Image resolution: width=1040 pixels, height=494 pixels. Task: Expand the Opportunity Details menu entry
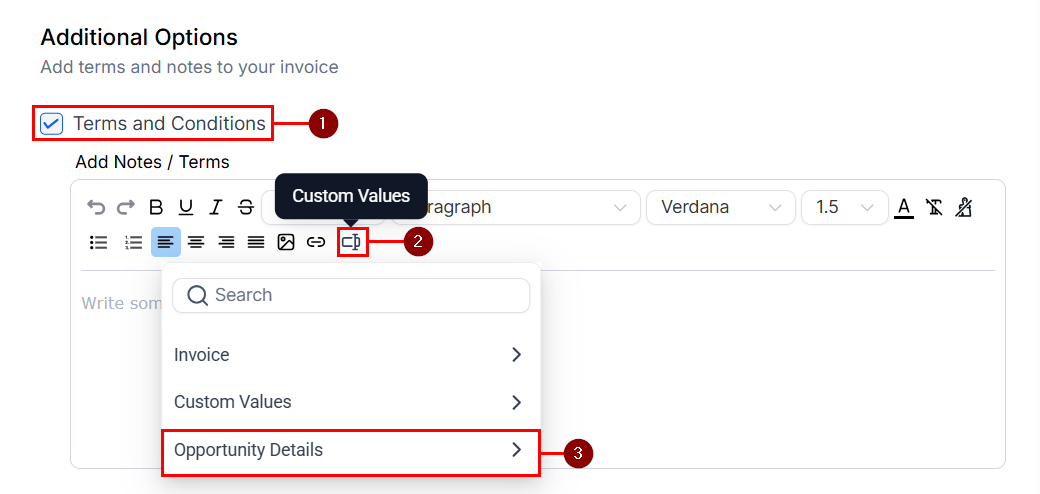click(x=350, y=450)
